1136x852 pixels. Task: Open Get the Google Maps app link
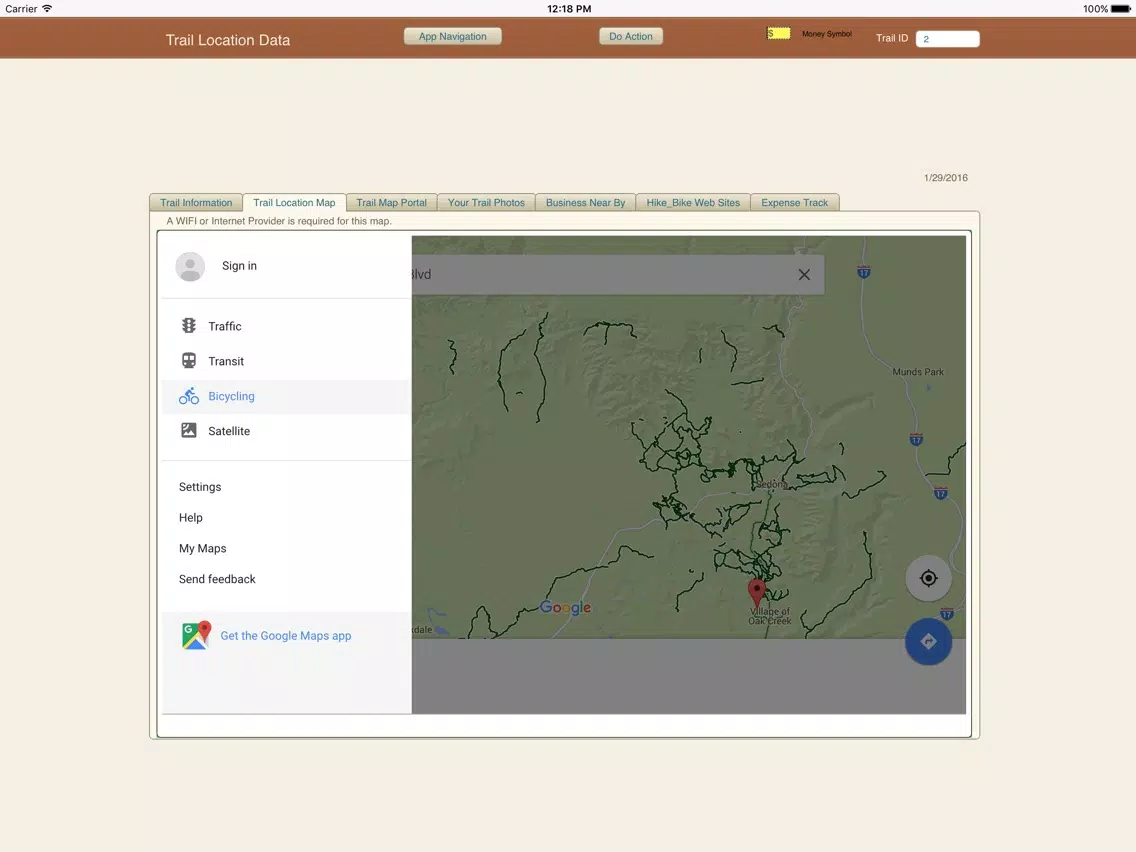click(x=285, y=636)
